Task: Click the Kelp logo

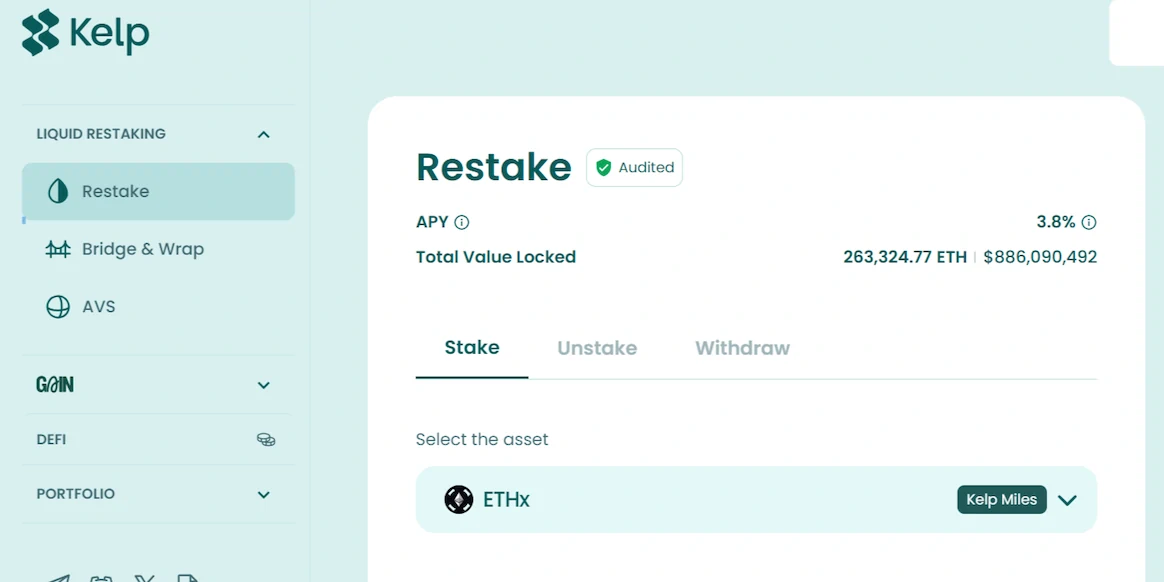Action: pos(85,33)
